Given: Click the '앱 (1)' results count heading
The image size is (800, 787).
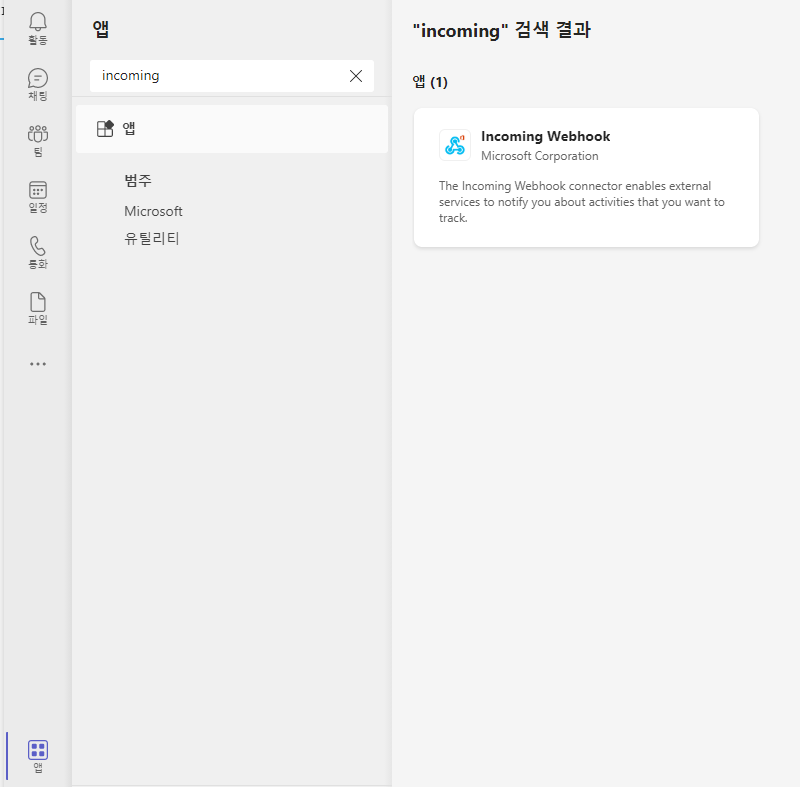Looking at the screenshot, I should pos(430,82).
